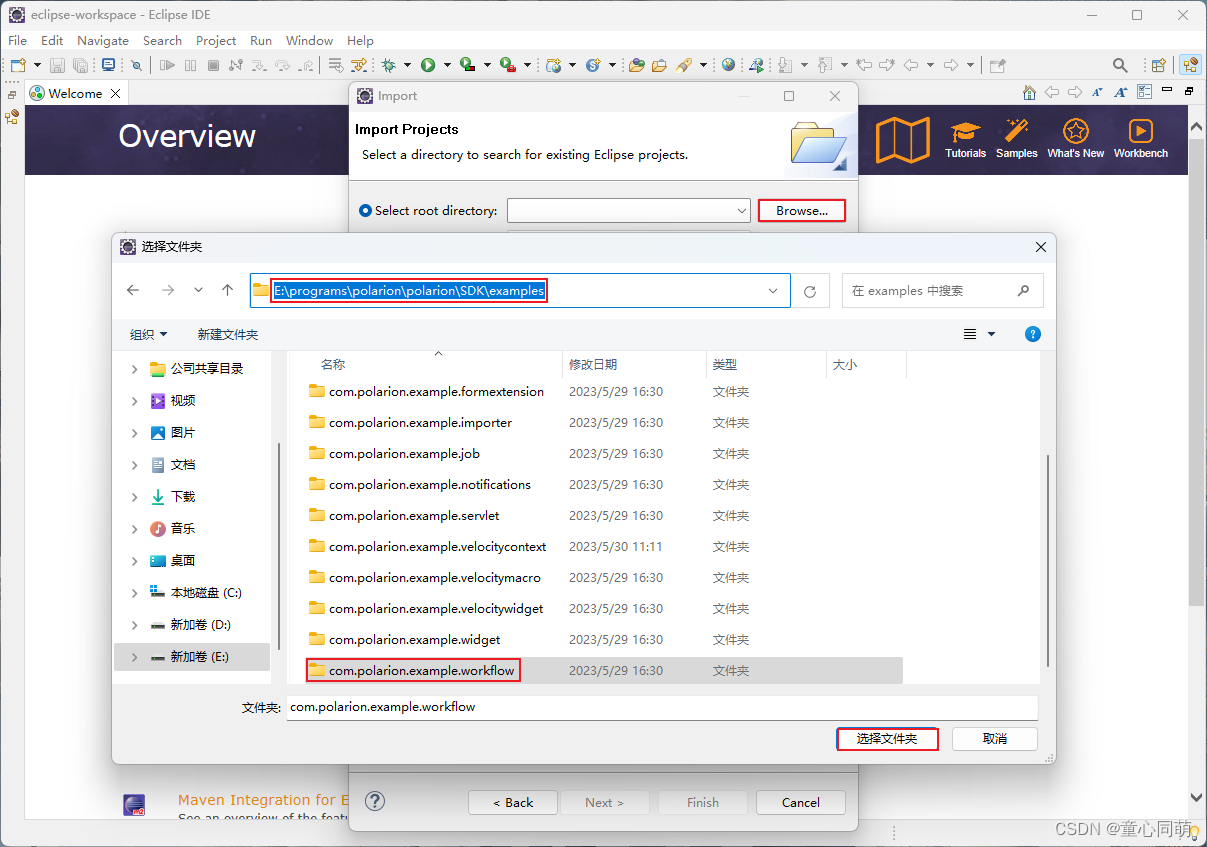Expand the 本地磁盘 (C:) tree node

[135, 593]
